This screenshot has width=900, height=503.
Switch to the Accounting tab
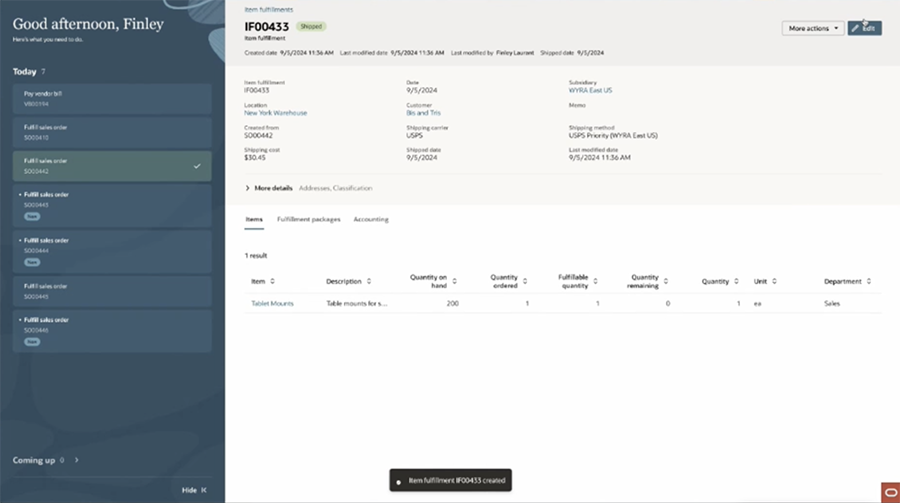[x=371, y=219]
